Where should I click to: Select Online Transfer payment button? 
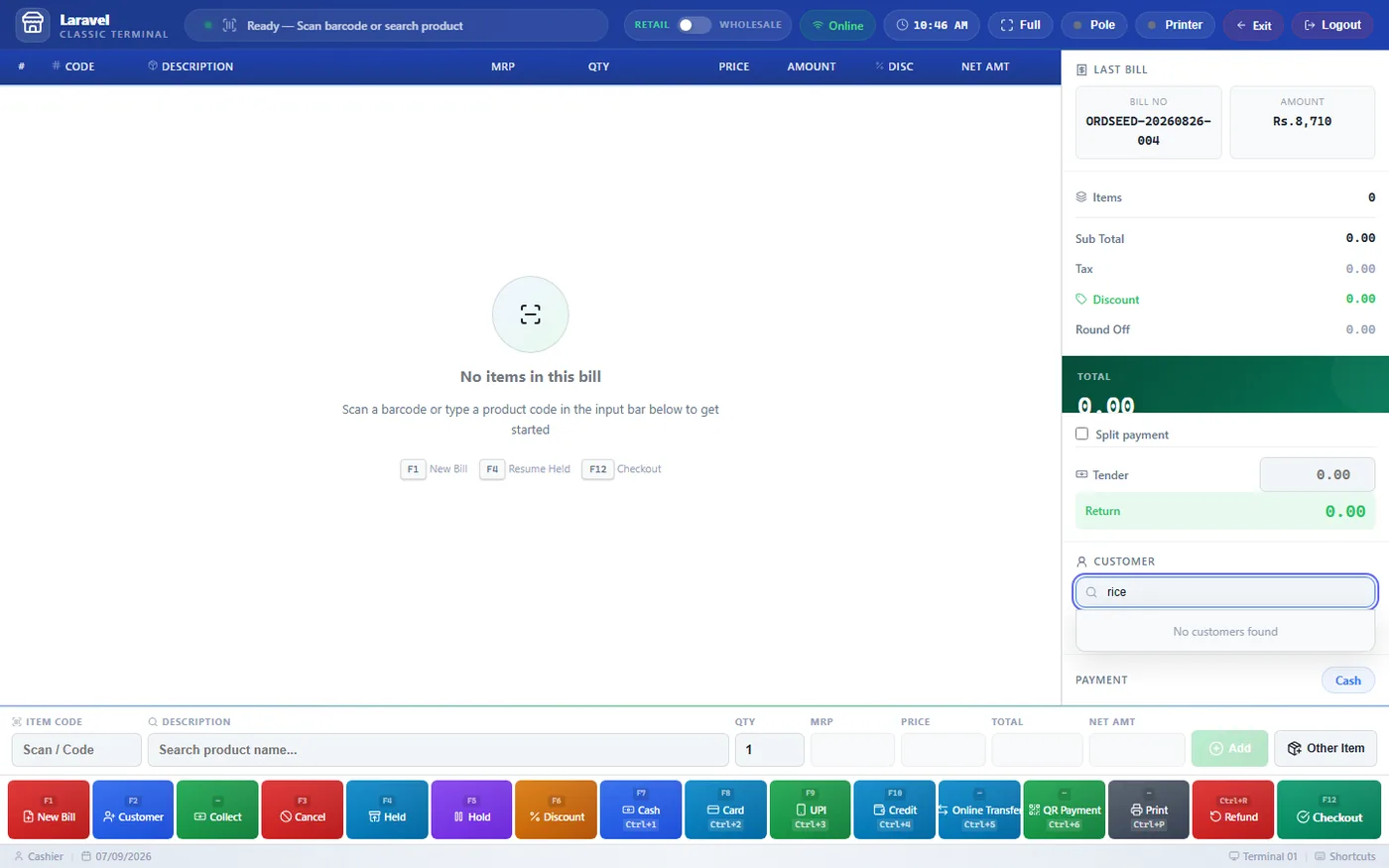coord(979,809)
